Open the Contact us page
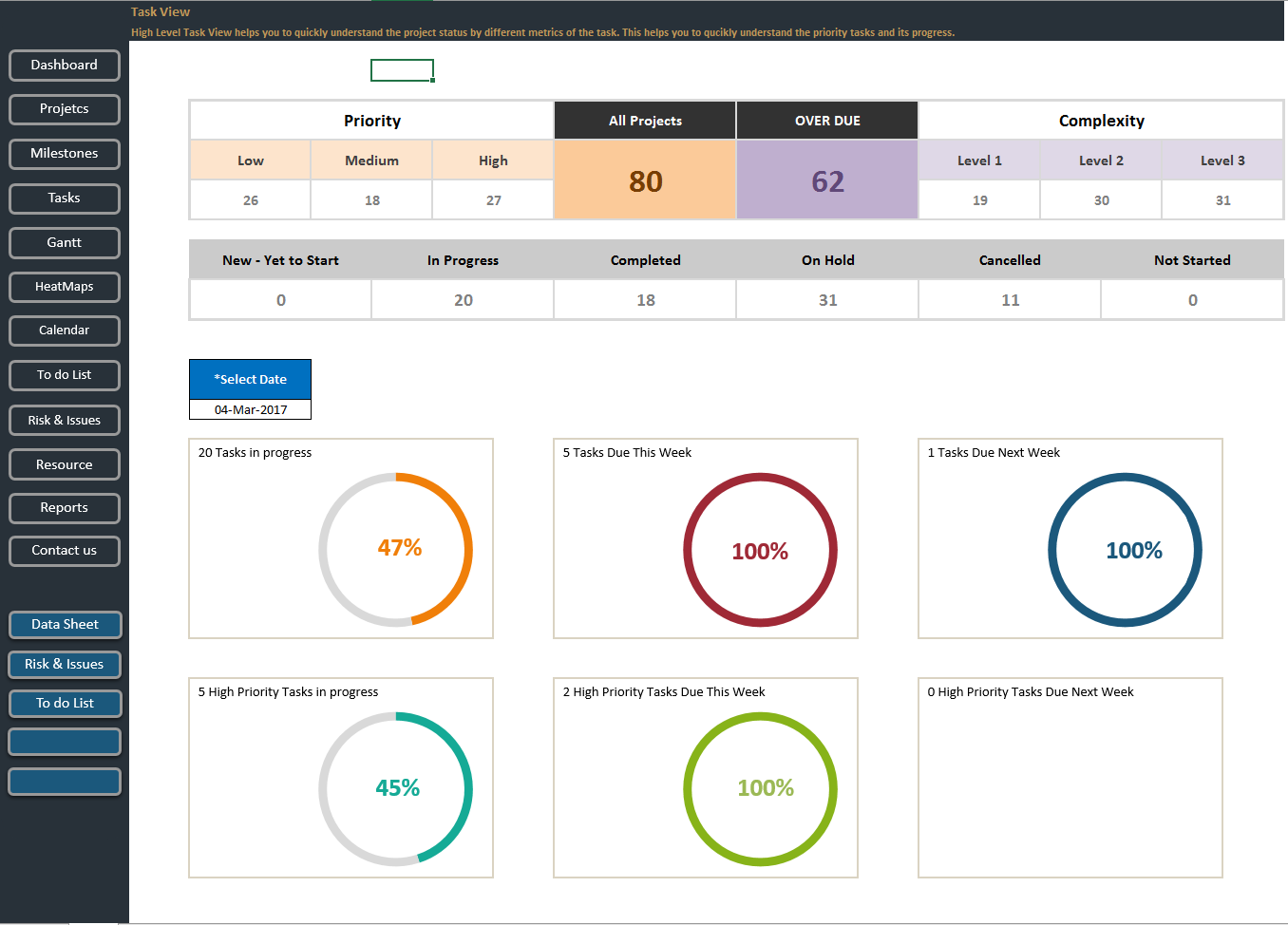The image size is (1288, 925). [x=64, y=551]
